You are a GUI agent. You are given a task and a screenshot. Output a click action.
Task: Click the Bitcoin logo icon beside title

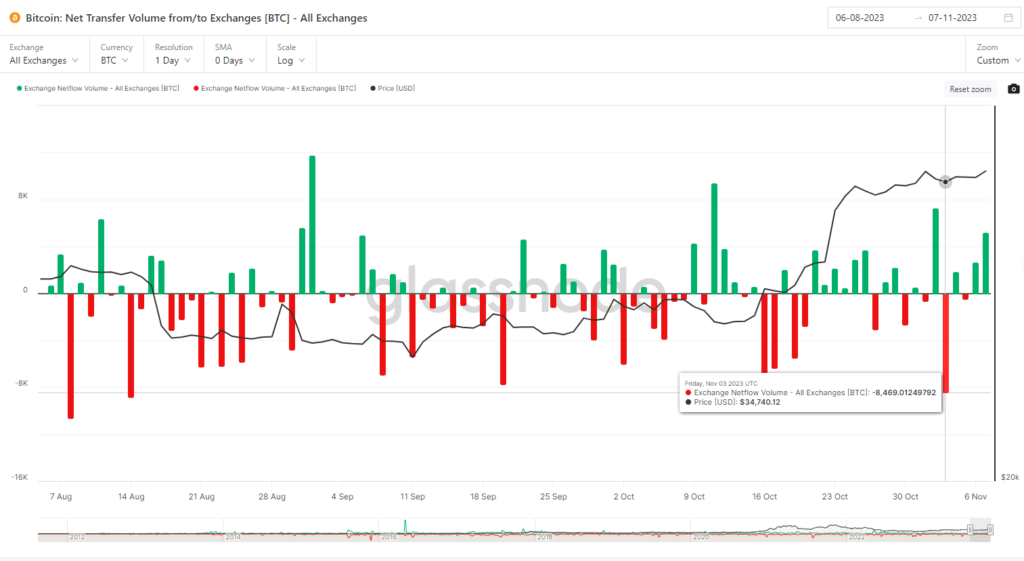pos(14,18)
